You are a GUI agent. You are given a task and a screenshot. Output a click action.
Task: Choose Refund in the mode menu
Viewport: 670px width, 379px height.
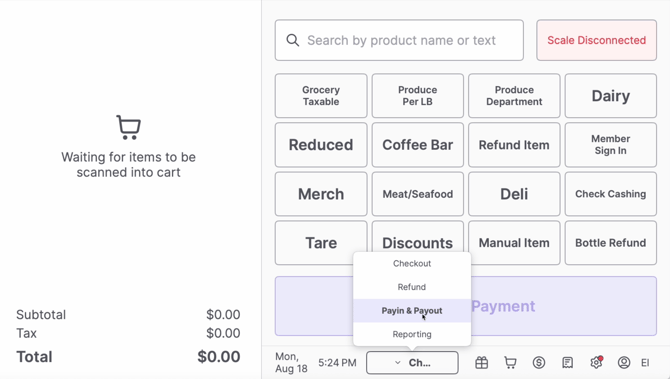pos(412,287)
